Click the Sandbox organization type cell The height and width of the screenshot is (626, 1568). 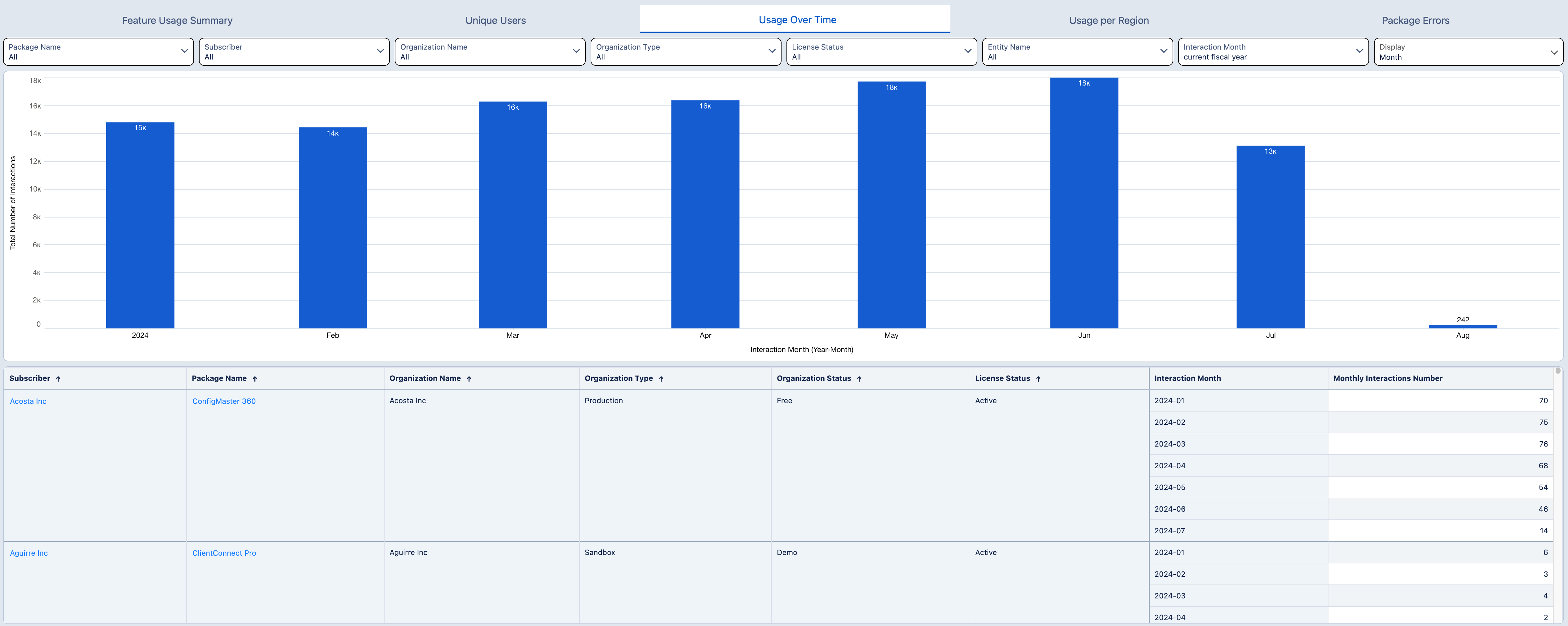(675, 582)
